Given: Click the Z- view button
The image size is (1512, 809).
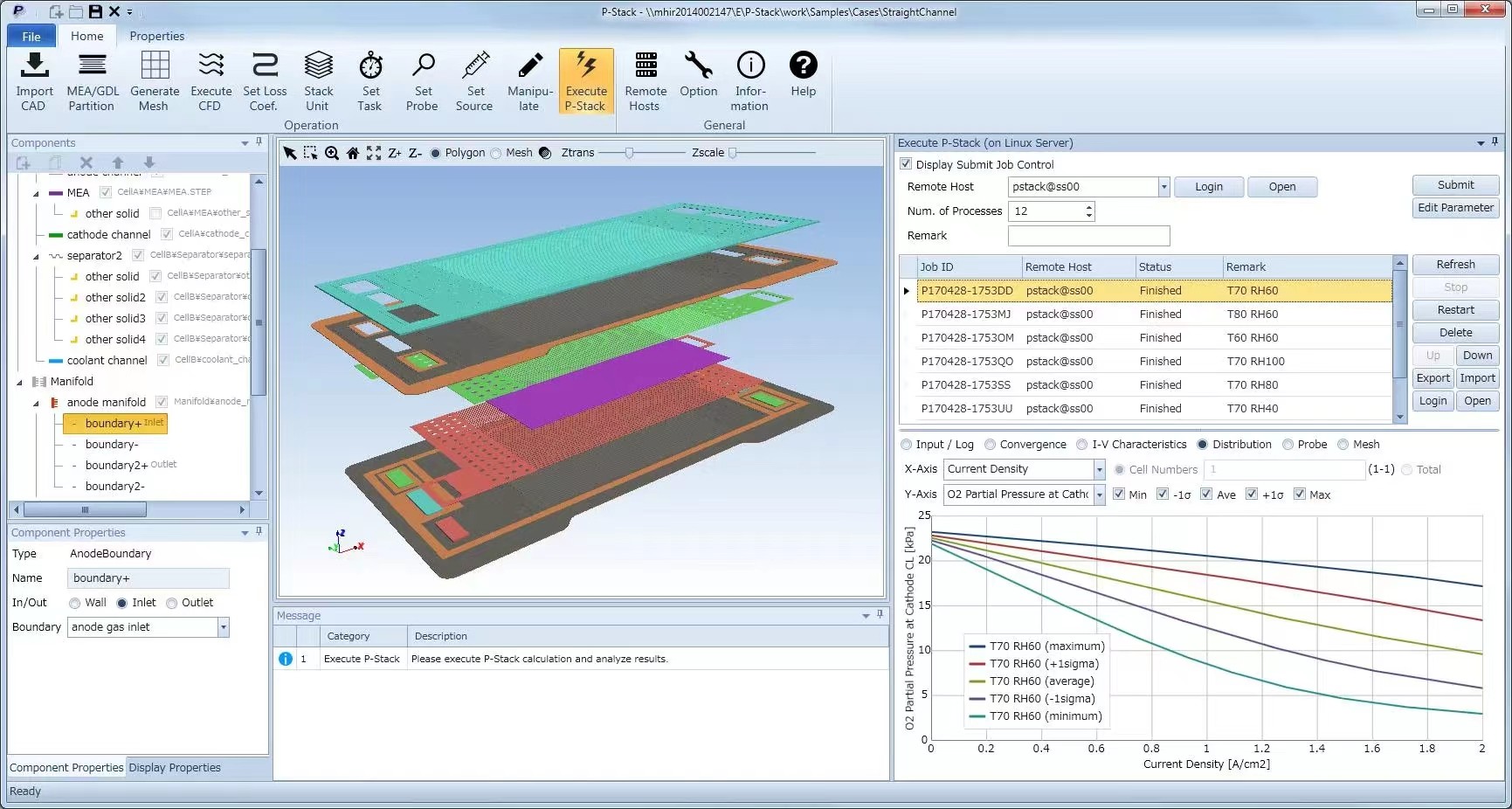Looking at the screenshot, I should pyautogui.click(x=416, y=153).
